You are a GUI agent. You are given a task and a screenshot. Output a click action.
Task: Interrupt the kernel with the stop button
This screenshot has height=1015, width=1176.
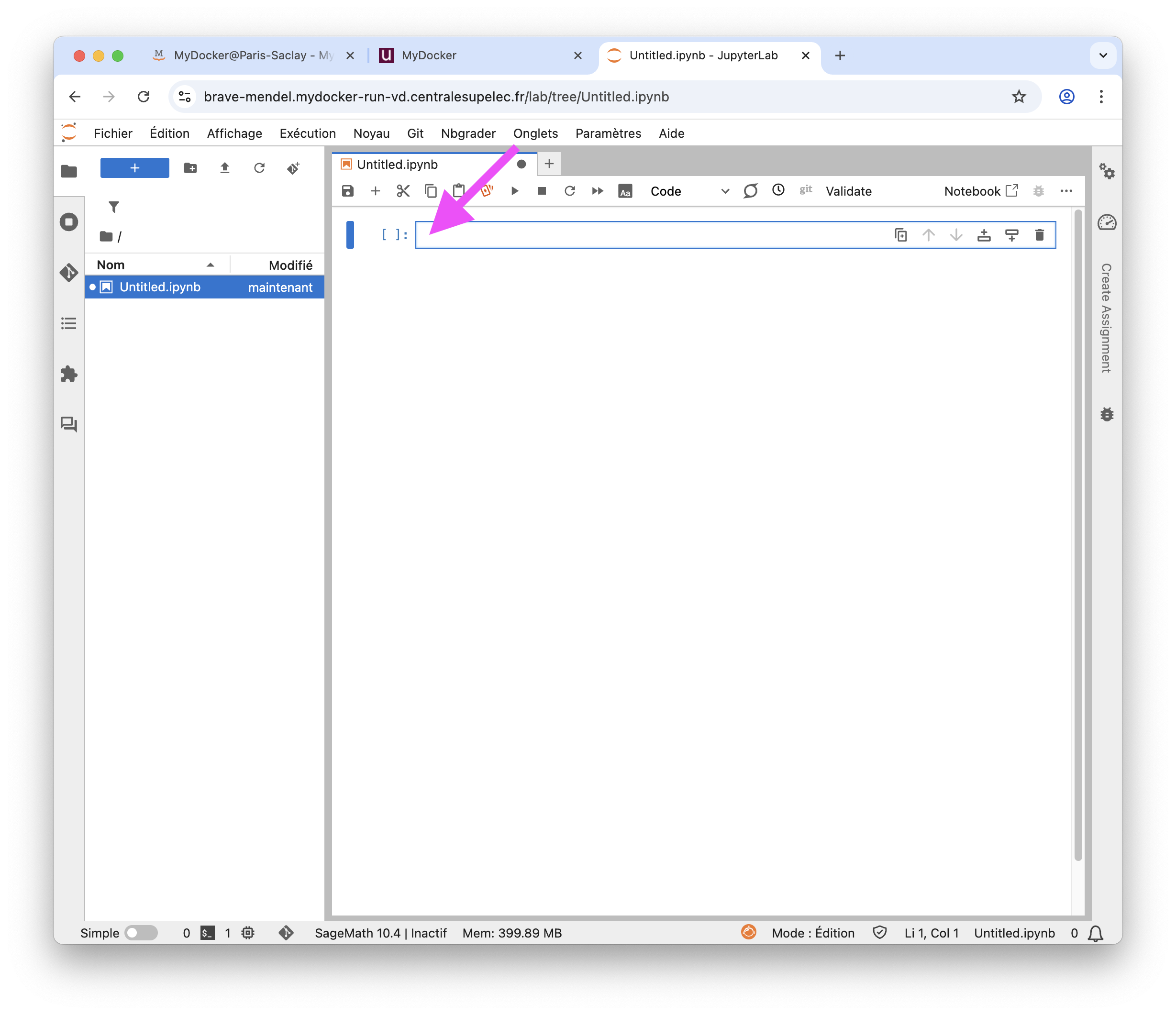(542, 191)
